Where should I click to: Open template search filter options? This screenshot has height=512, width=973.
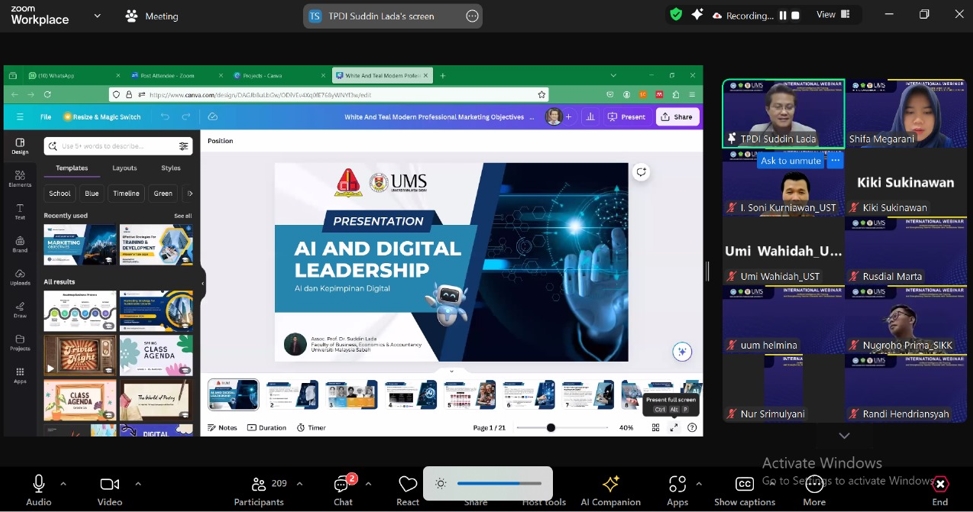click(x=184, y=146)
